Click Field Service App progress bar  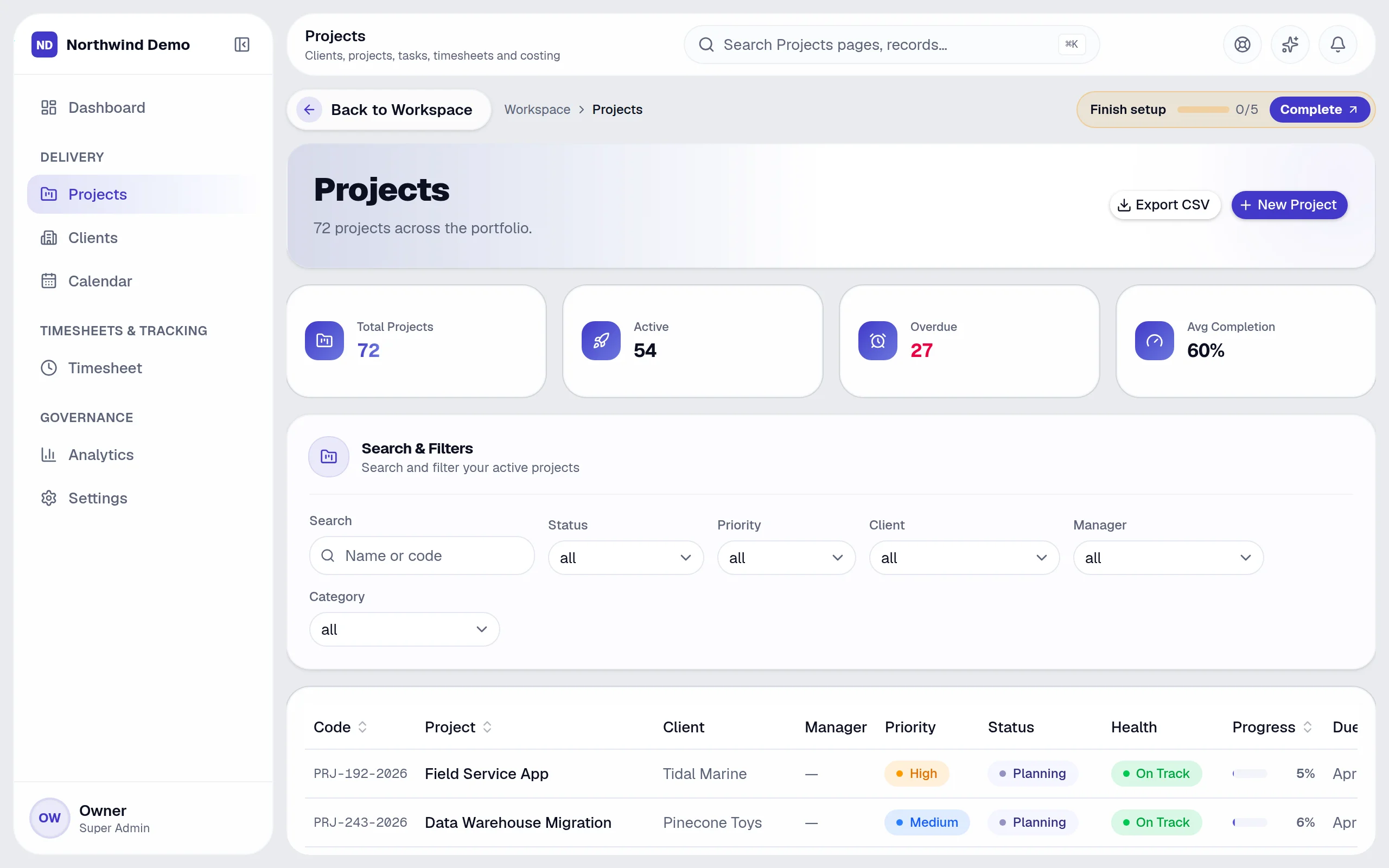pos(1250,773)
